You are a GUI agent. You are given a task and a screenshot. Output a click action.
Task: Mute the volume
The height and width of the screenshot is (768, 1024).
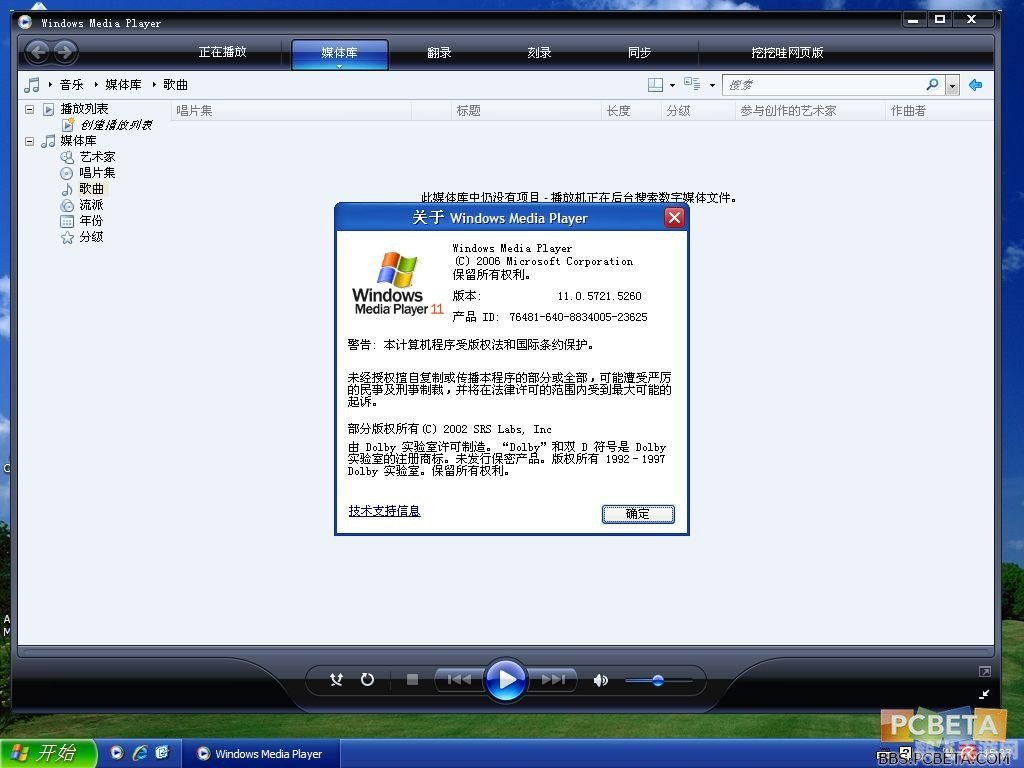(599, 679)
